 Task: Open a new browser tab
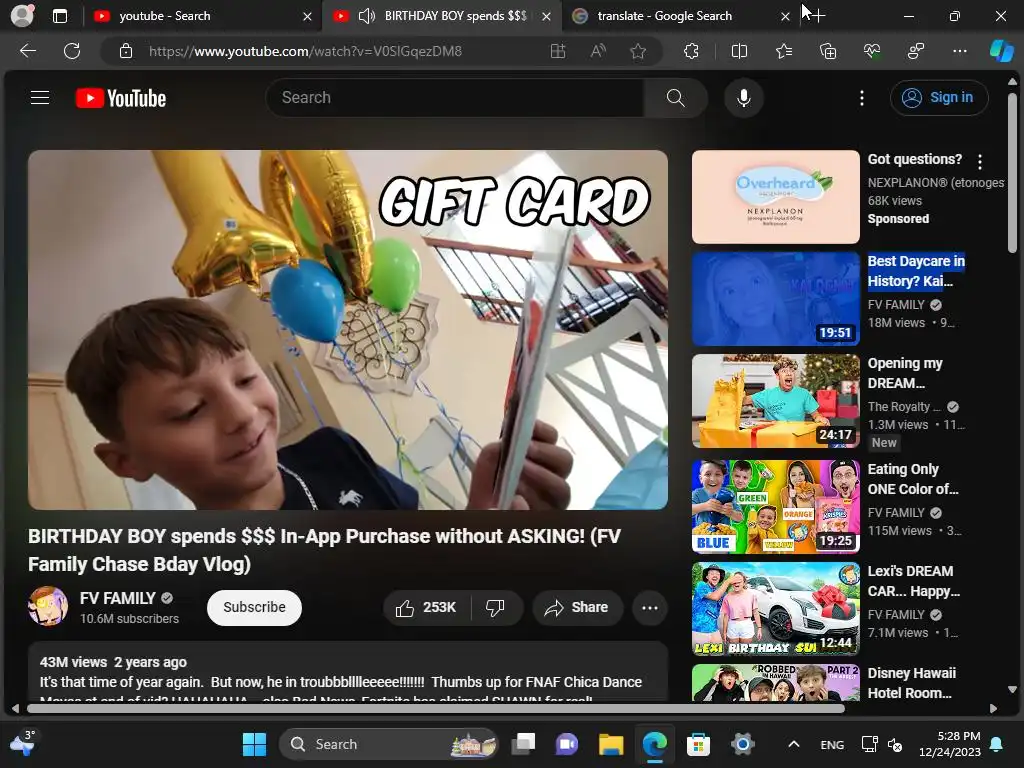coord(817,16)
